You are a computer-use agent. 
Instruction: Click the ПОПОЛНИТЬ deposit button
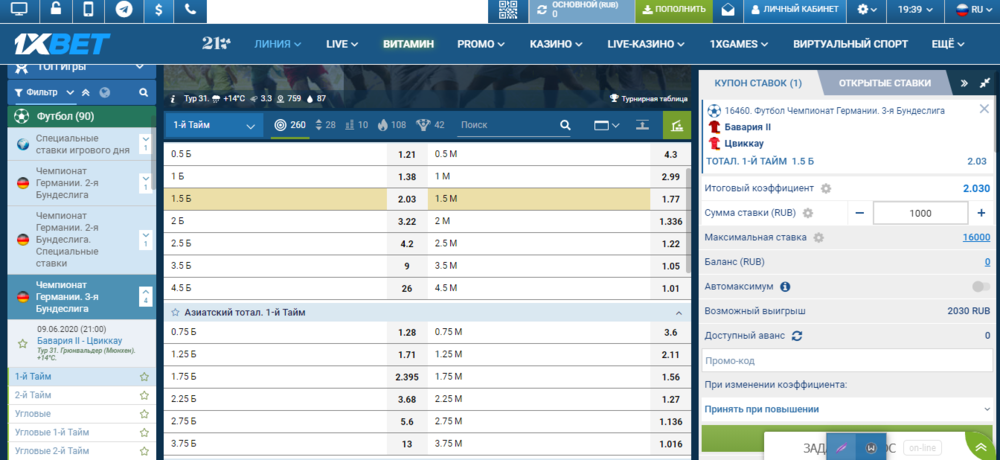(674, 10)
